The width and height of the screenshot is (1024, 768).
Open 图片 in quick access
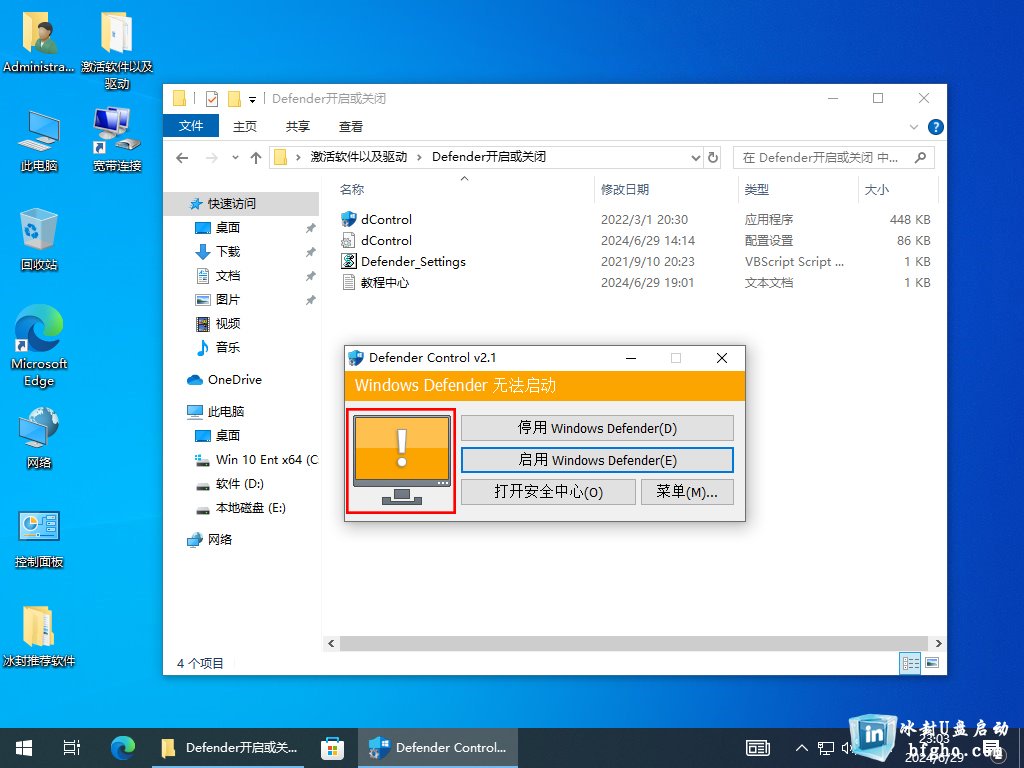coord(228,300)
